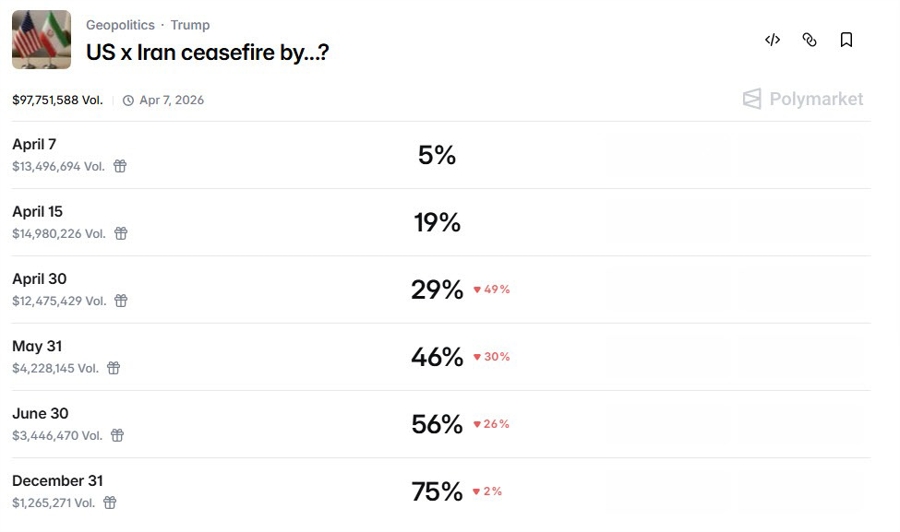Viewport: 900px width, 532px height.
Task: Click gift icon in June 30 row
Action: click(x=118, y=435)
